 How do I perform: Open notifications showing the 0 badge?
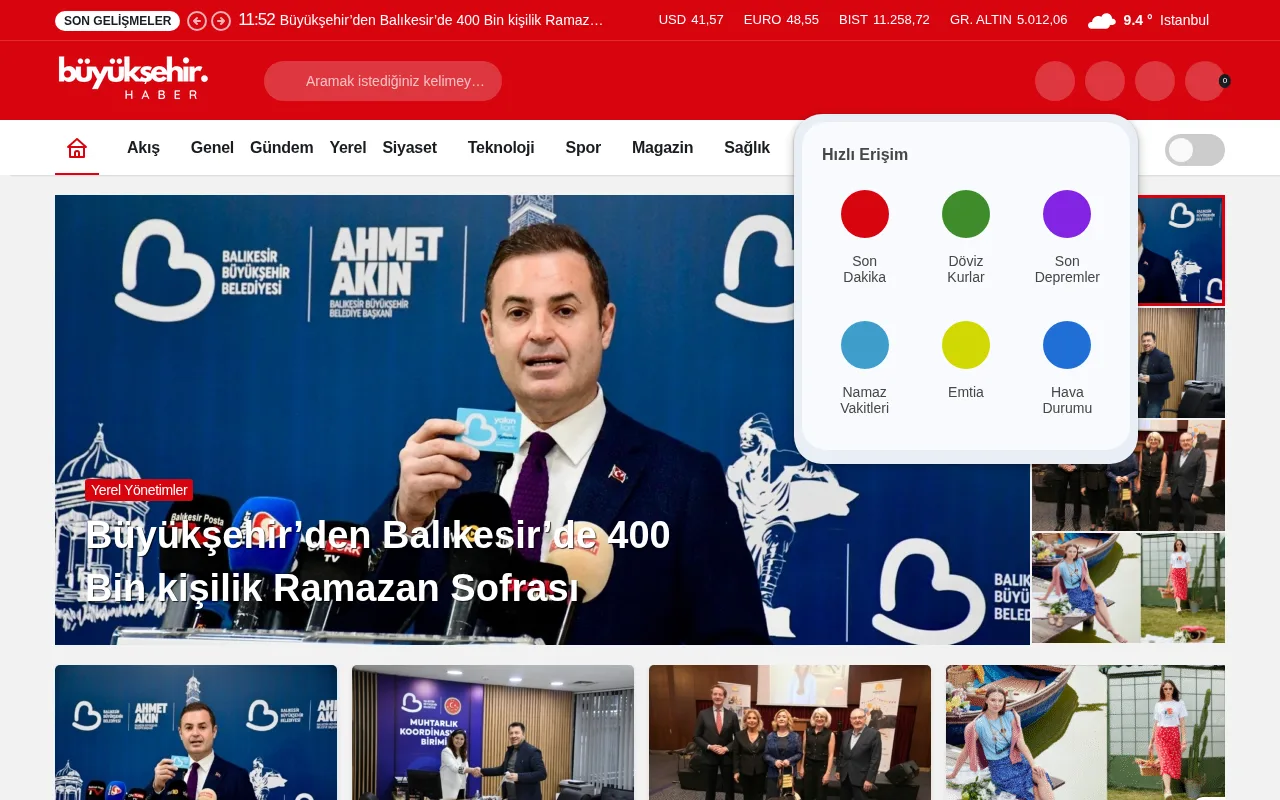click(1205, 81)
